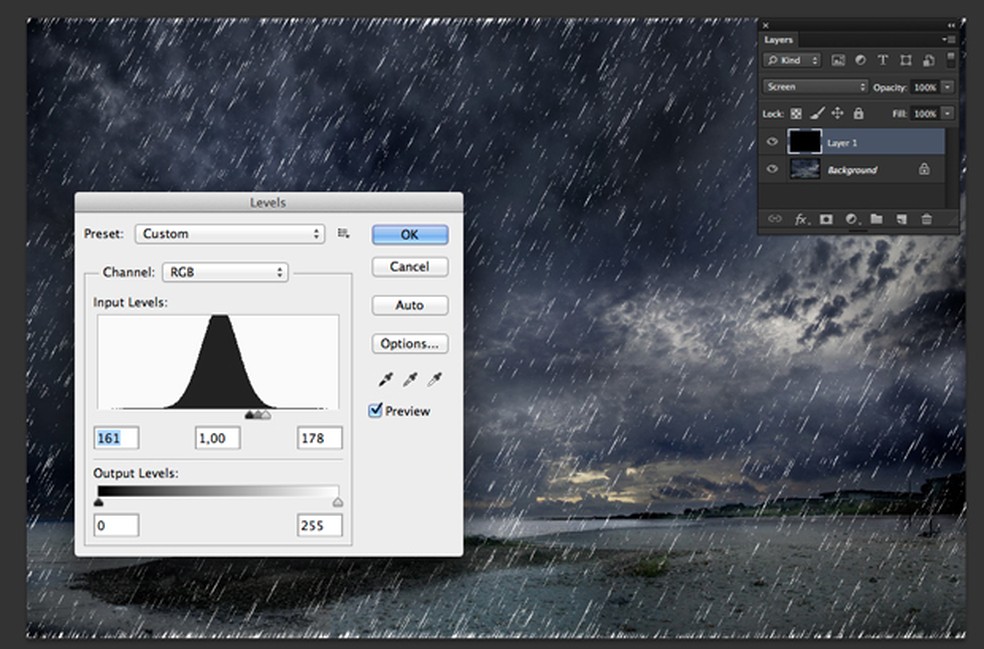Image resolution: width=984 pixels, height=649 pixels.
Task: Uncheck the Preview checkbox
Action: (x=376, y=411)
